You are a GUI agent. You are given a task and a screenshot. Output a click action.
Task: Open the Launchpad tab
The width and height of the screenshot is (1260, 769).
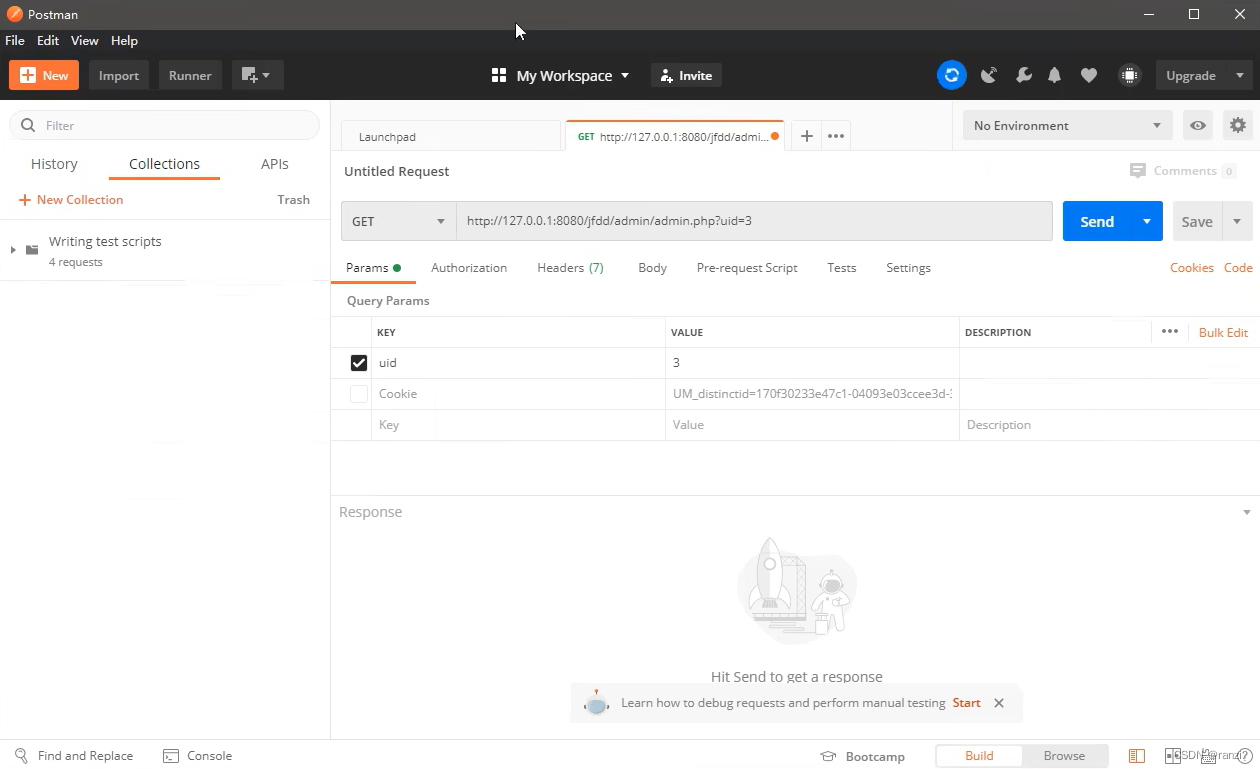[x=451, y=137]
